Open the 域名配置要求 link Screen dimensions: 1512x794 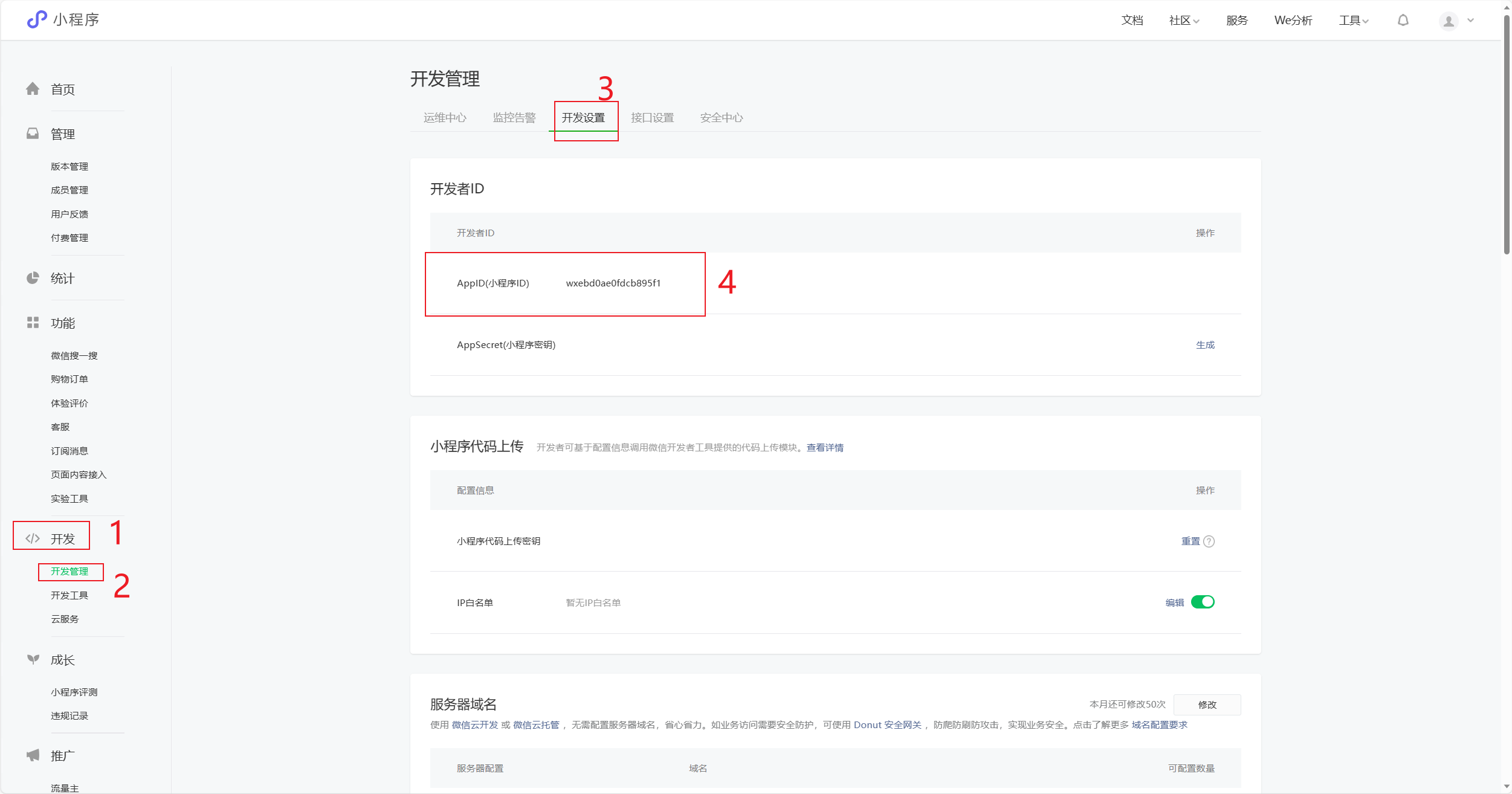tap(1160, 725)
